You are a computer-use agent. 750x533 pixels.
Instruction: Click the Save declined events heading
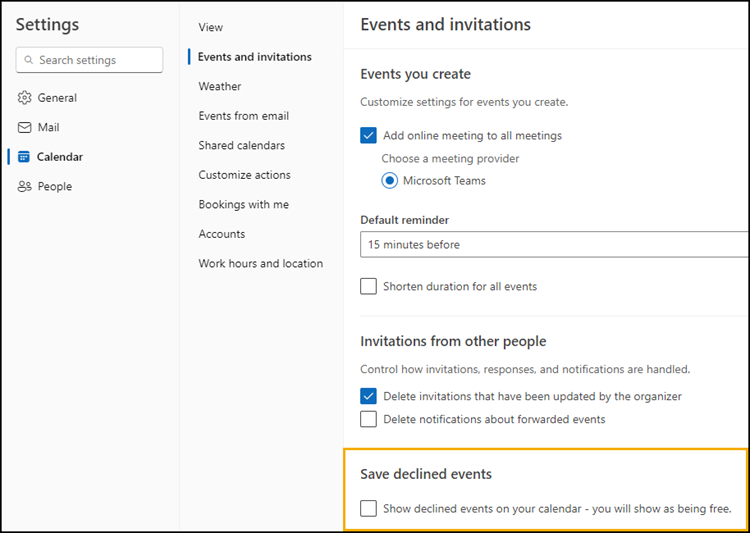[426, 474]
